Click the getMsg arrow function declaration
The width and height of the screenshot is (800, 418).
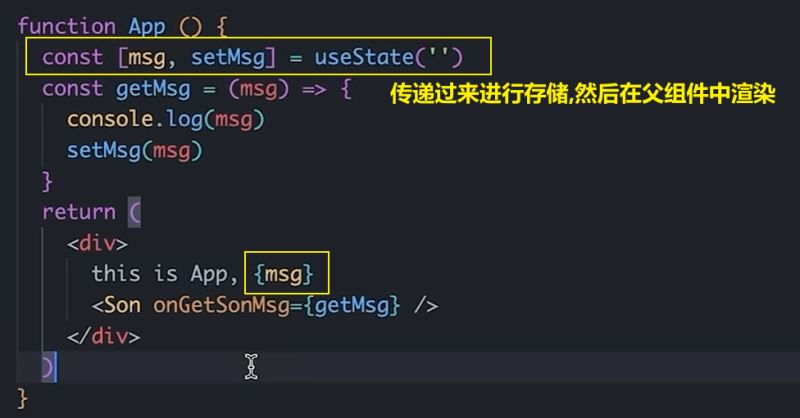pos(153,89)
